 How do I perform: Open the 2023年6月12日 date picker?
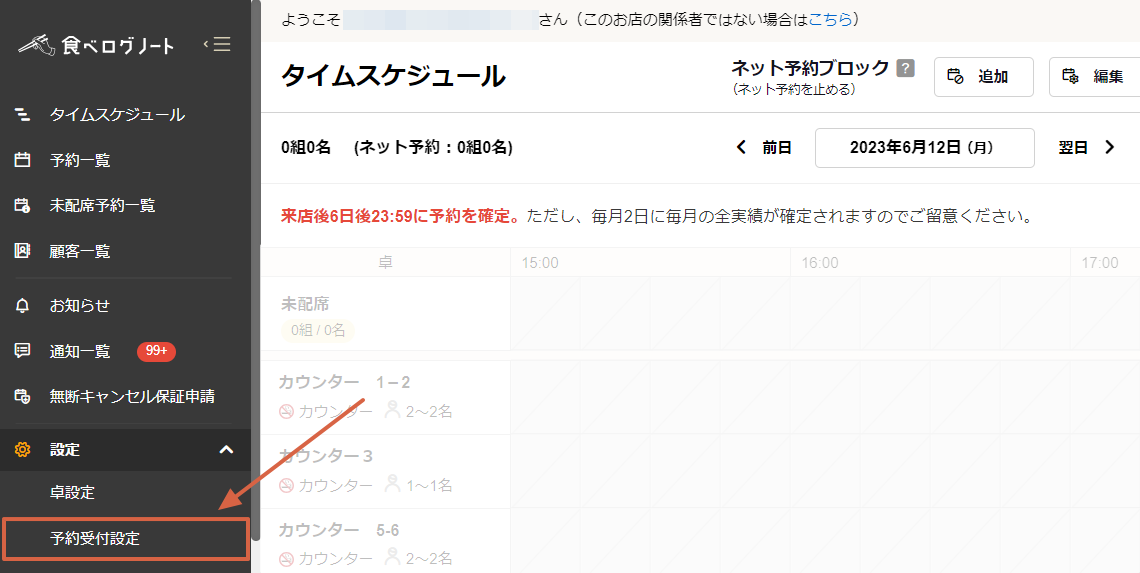(925, 148)
